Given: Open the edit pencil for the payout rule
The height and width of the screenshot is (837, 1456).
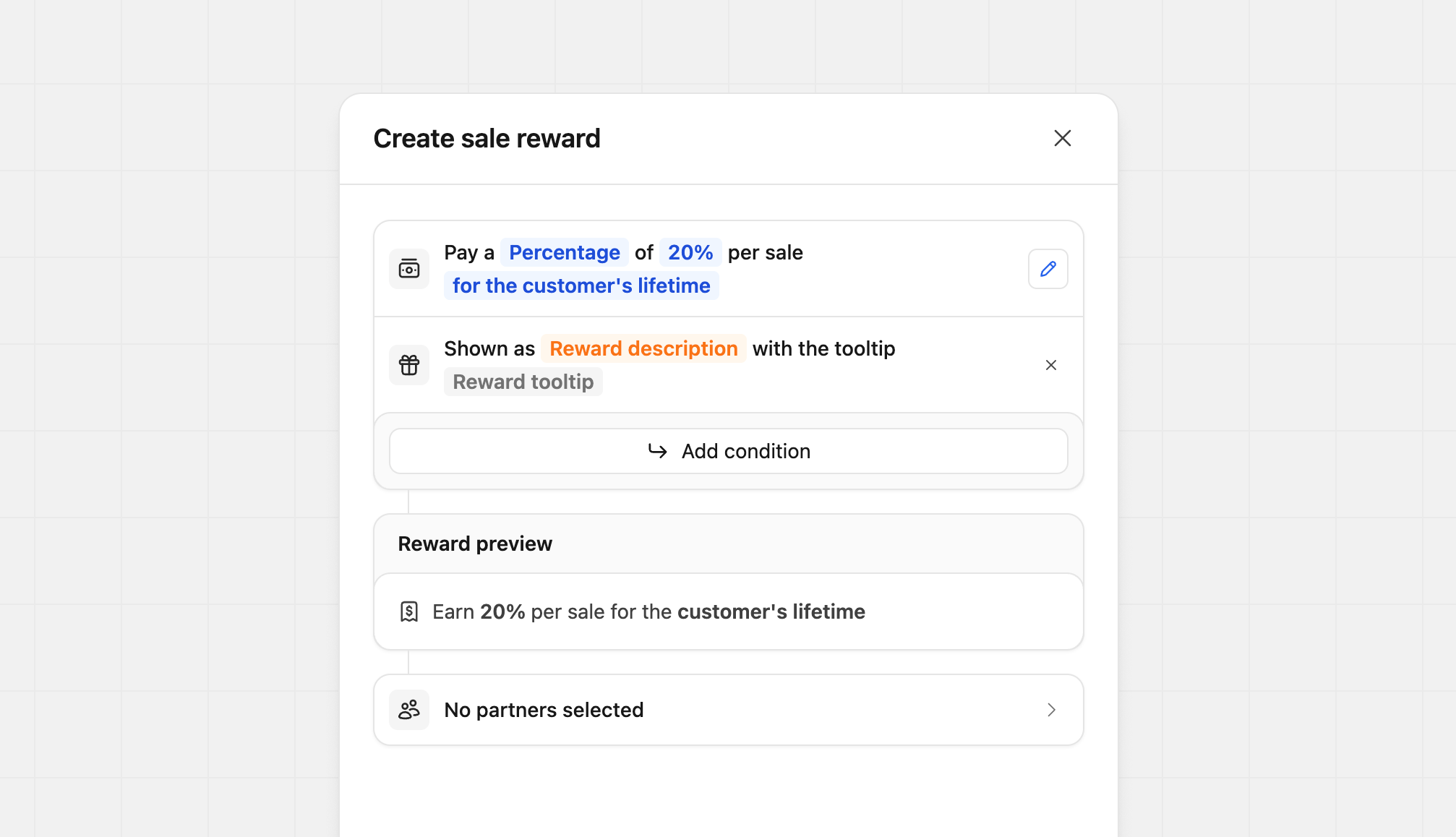Looking at the screenshot, I should 1048,268.
